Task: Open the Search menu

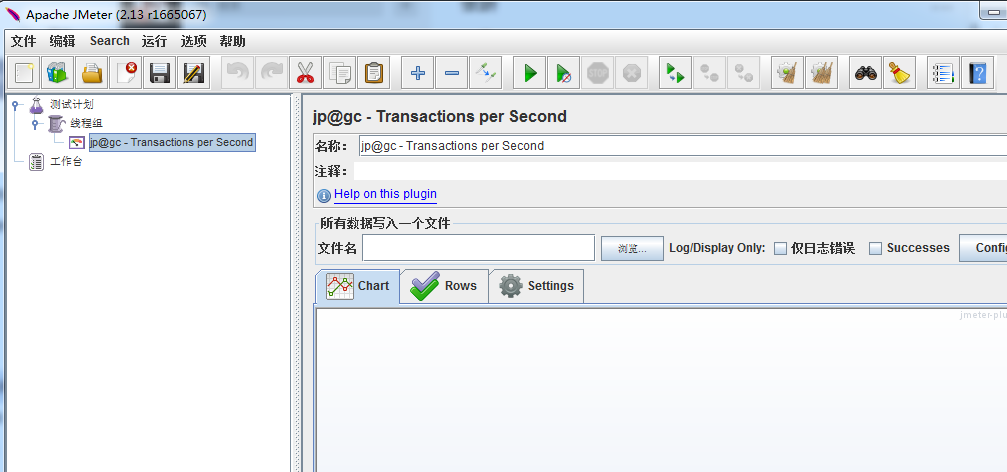Action: click(109, 41)
